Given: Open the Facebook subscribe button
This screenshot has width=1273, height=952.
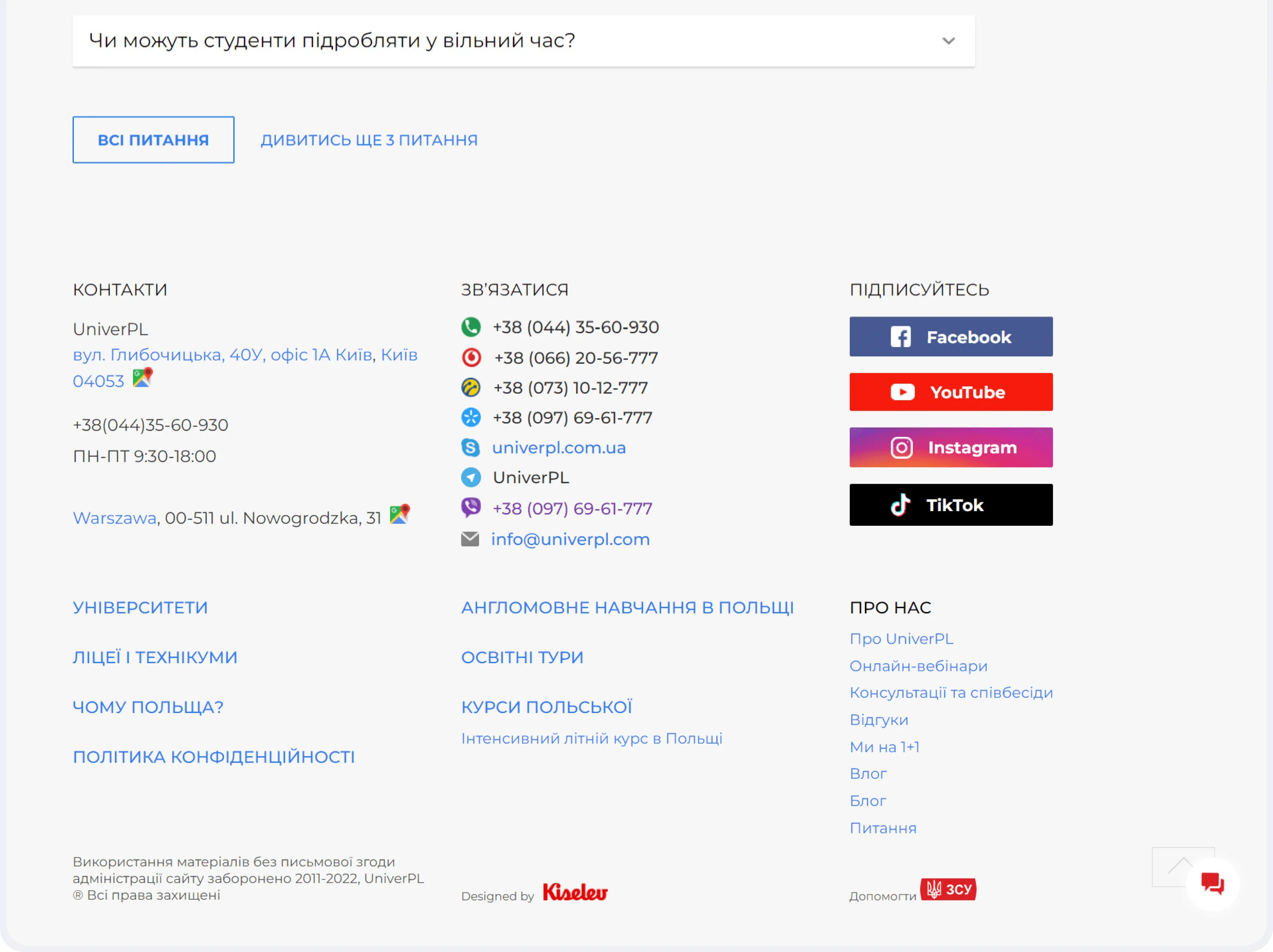Looking at the screenshot, I should [951, 337].
